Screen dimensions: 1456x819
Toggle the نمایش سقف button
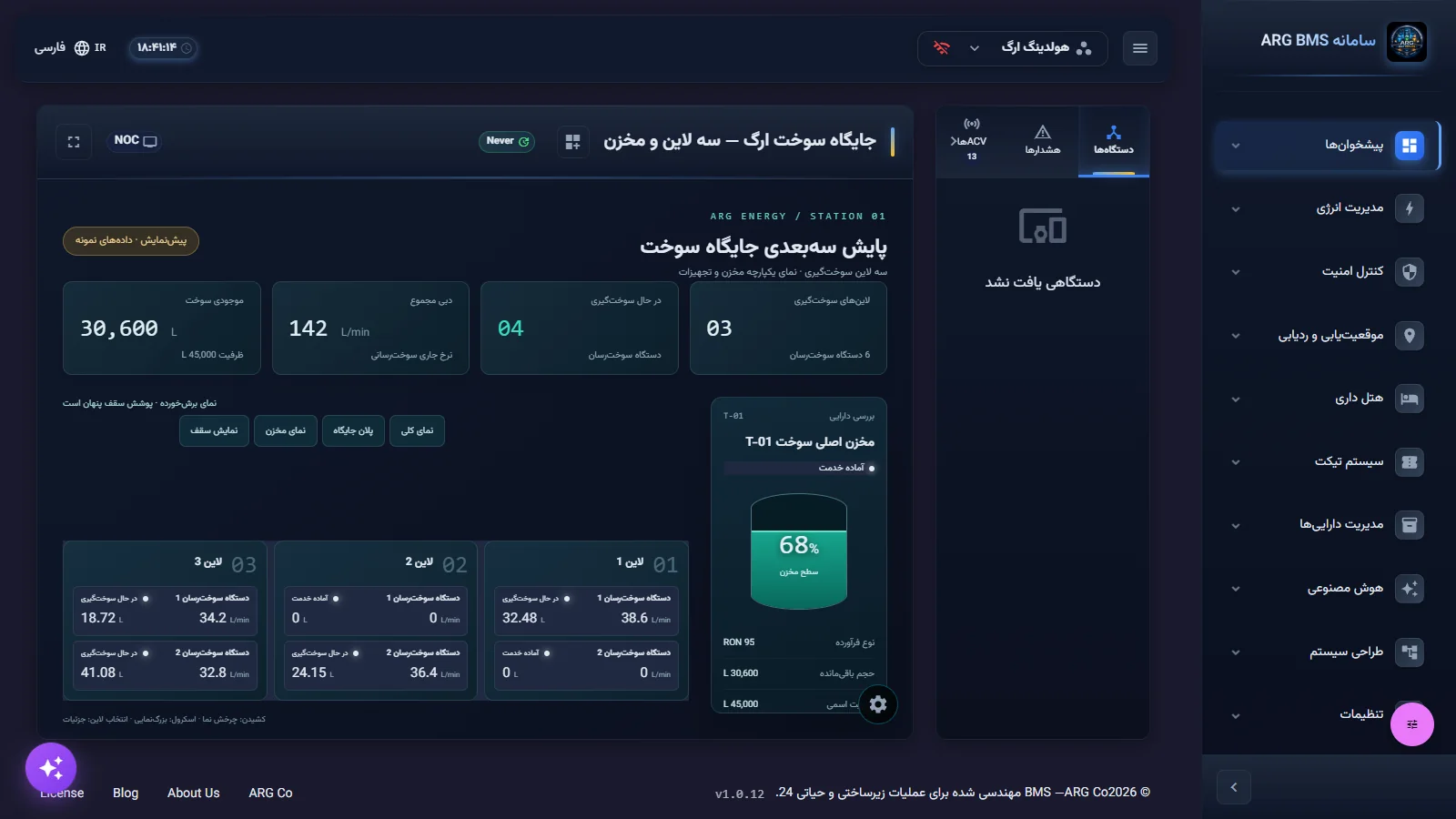pos(214,431)
